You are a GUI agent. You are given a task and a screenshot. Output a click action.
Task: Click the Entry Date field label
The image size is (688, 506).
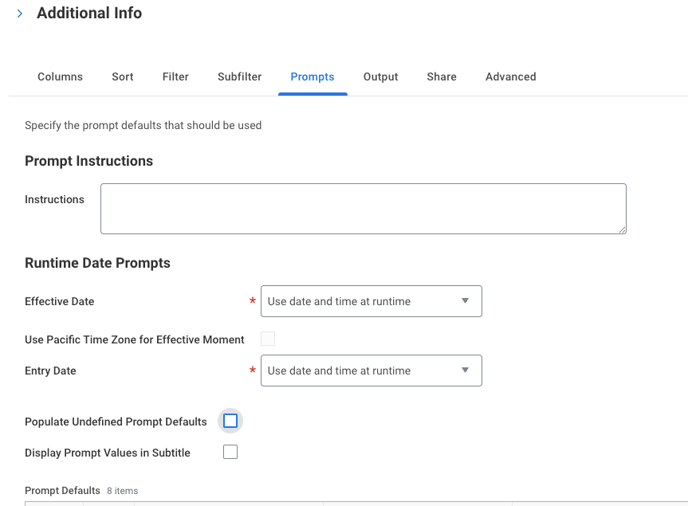pyautogui.click(x=50, y=371)
